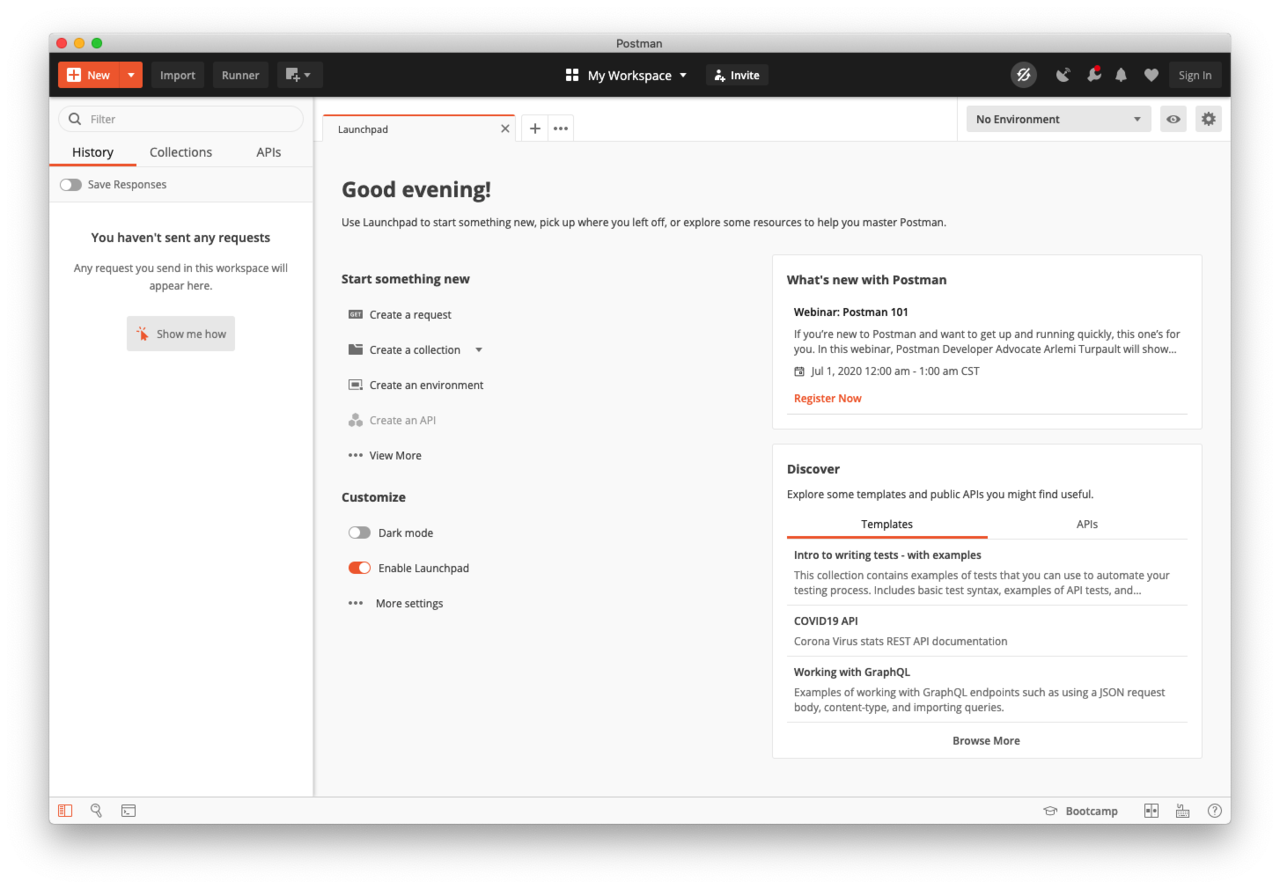Screen dimensions: 1280x889
Task: Enable Dark mode toggle
Action: pyautogui.click(x=359, y=533)
